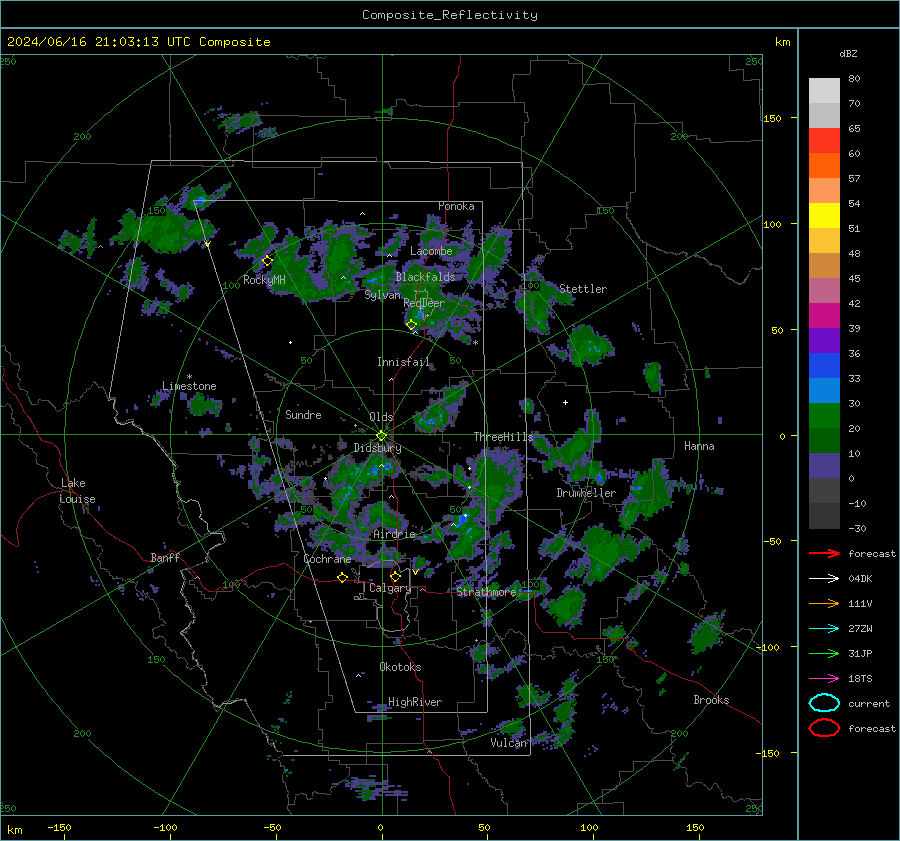Pick the blue 33-36 dBZ swatch
The image size is (900, 841).
pos(824,365)
